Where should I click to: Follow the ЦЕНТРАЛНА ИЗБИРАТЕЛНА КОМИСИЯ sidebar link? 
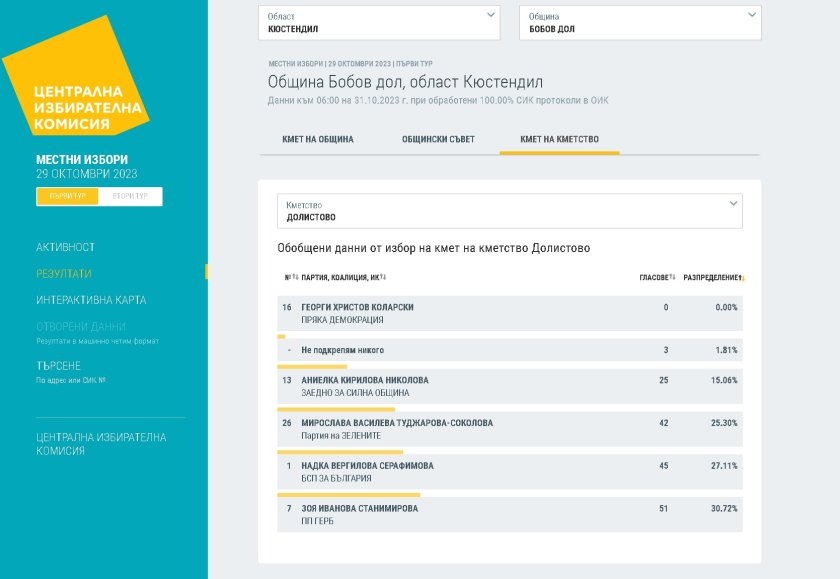tap(101, 444)
